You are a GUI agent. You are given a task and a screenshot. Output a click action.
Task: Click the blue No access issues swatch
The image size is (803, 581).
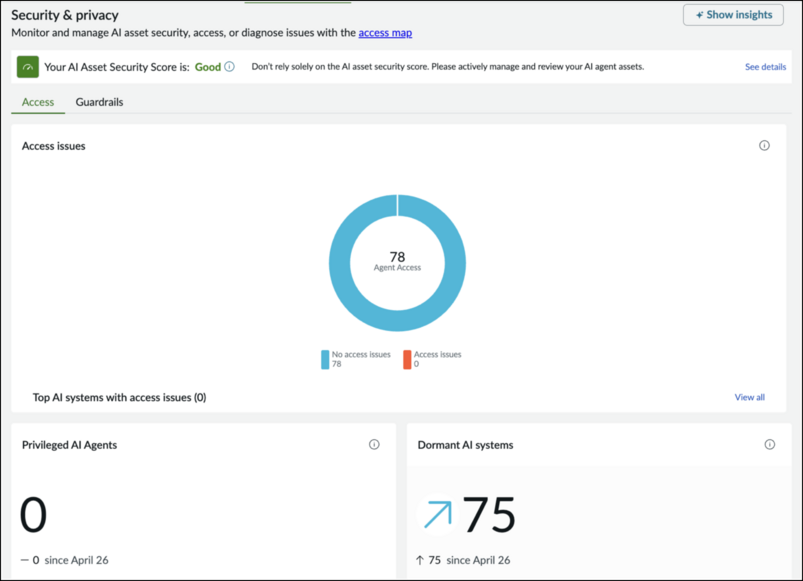point(325,359)
